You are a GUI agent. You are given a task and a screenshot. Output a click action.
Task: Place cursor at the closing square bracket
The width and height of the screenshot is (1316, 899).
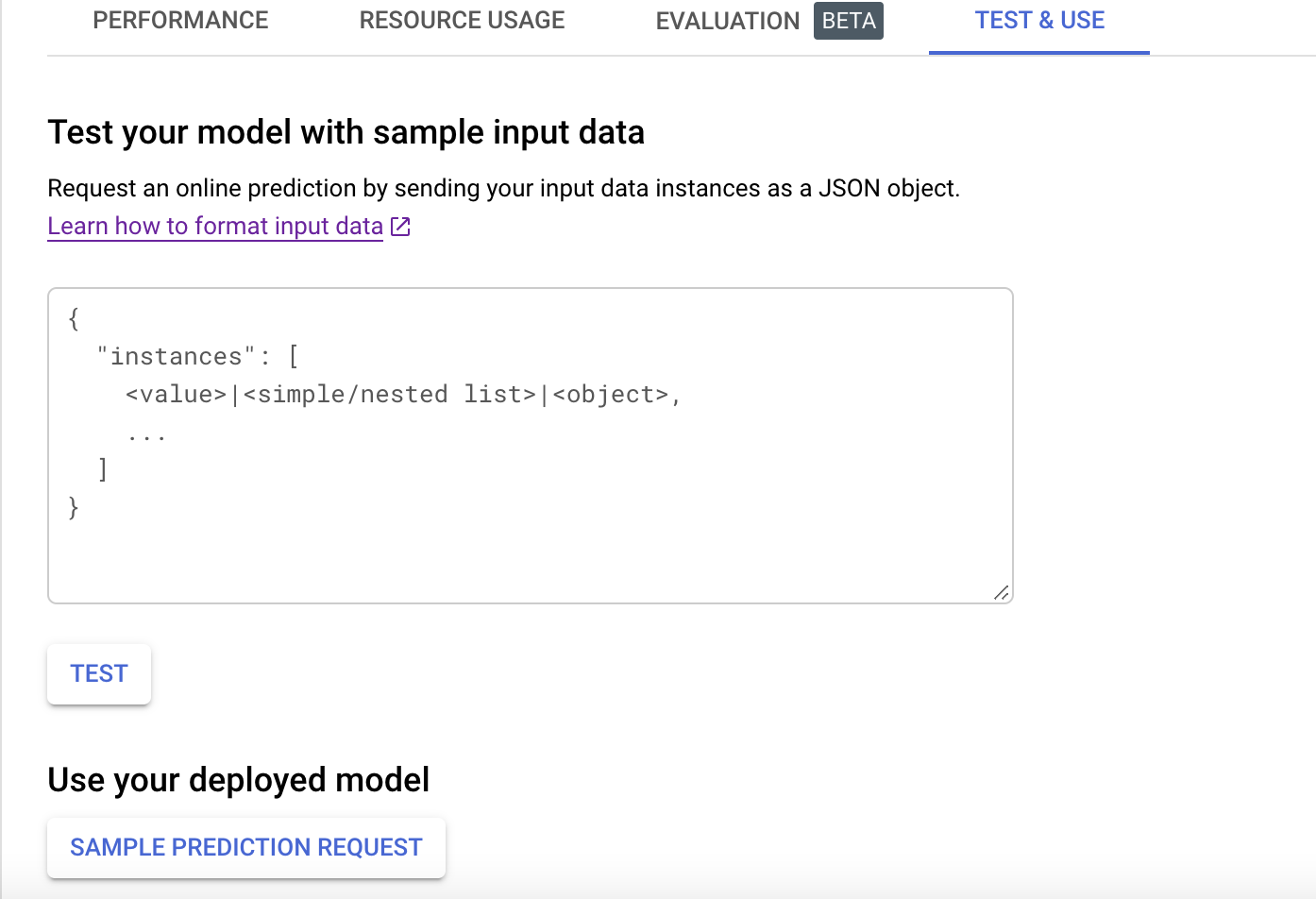(103, 469)
